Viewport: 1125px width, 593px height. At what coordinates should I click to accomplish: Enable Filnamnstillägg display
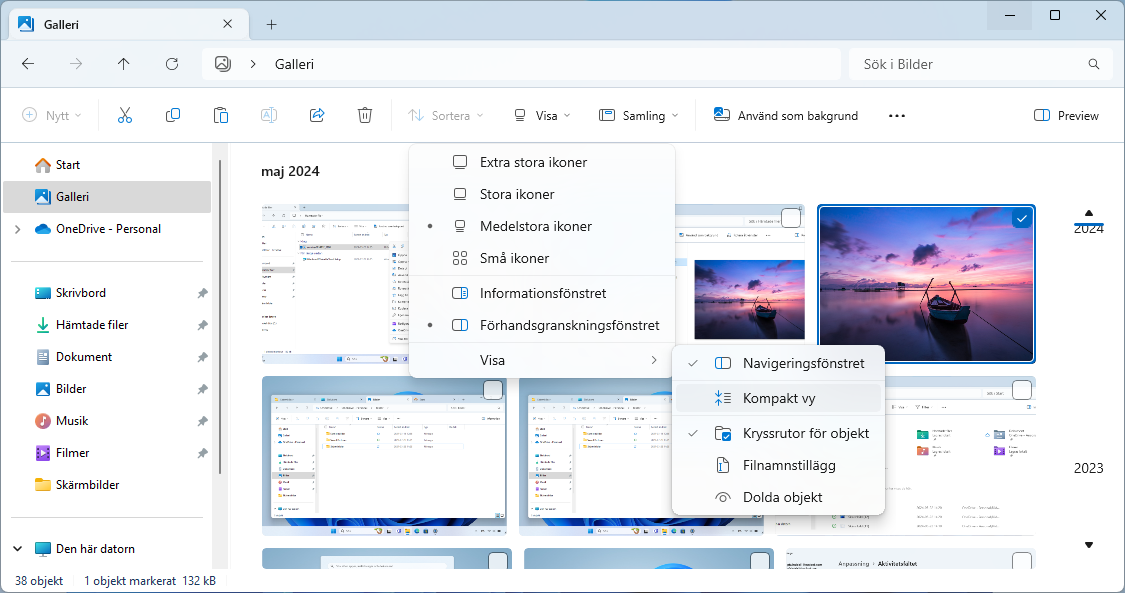[778, 465]
